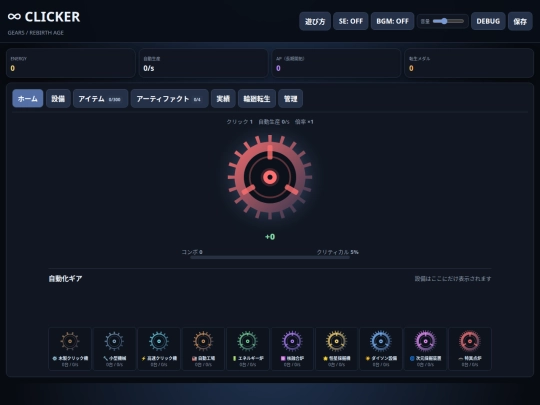Image resolution: width=540 pixels, height=405 pixels.
Task: Select the 小型機械 gear icon
Action: click(114, 341)
